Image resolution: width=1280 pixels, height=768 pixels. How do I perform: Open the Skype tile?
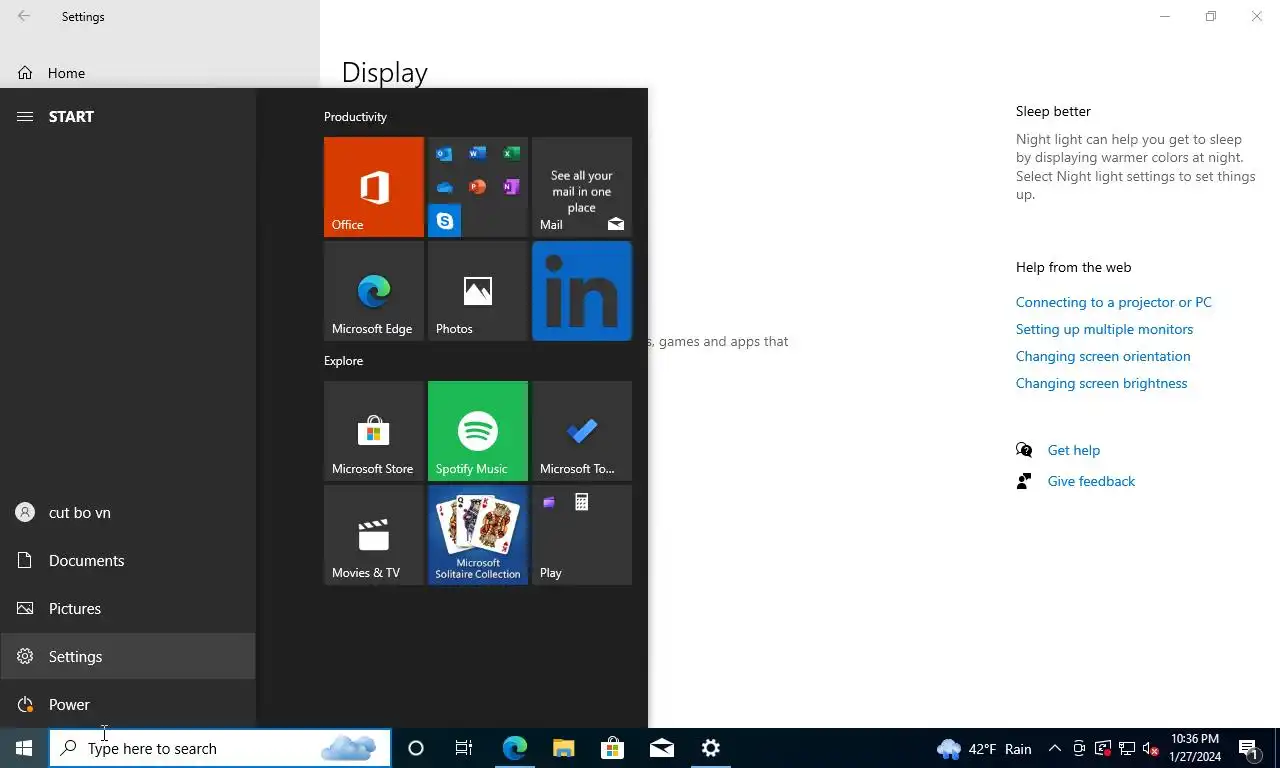[444, 221]
